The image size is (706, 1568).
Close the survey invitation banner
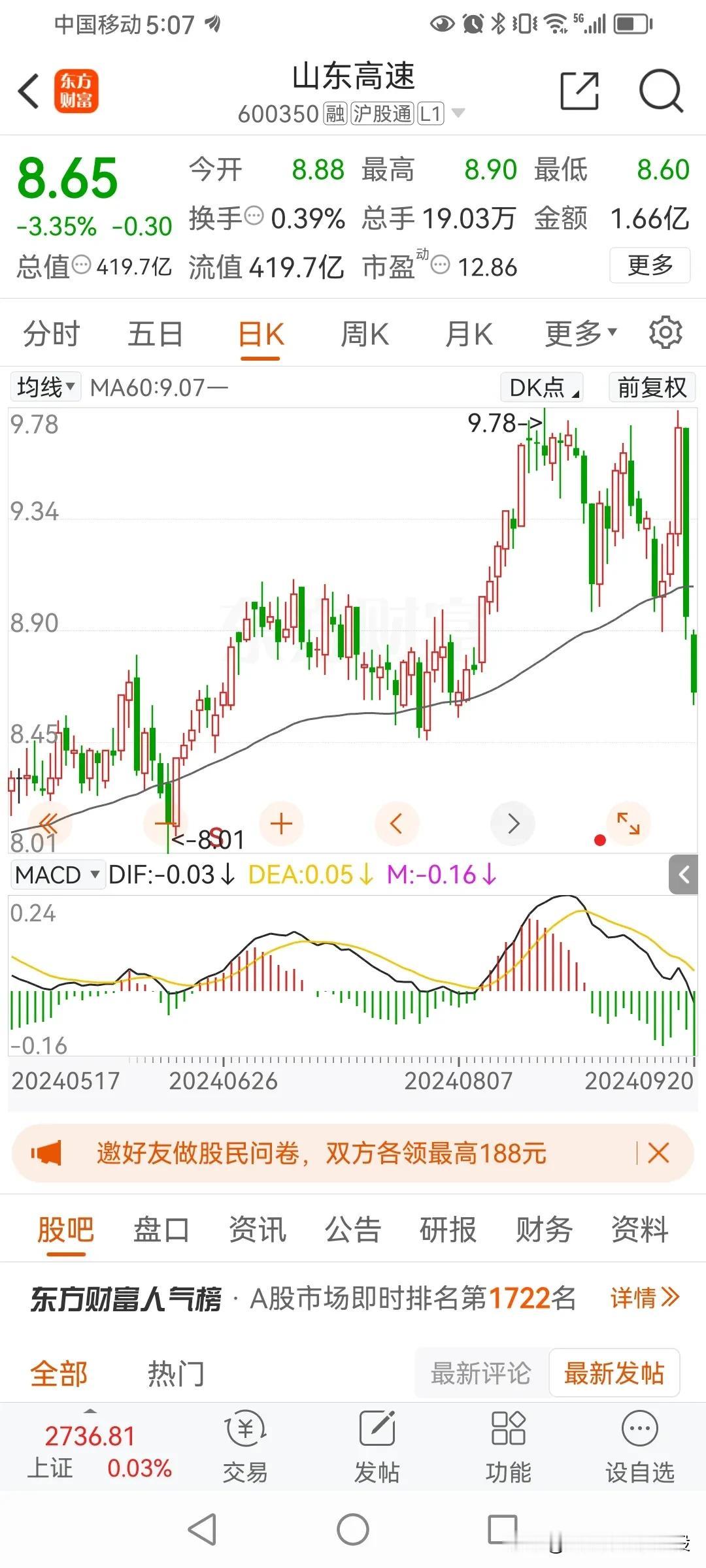tap(658, 1152)
